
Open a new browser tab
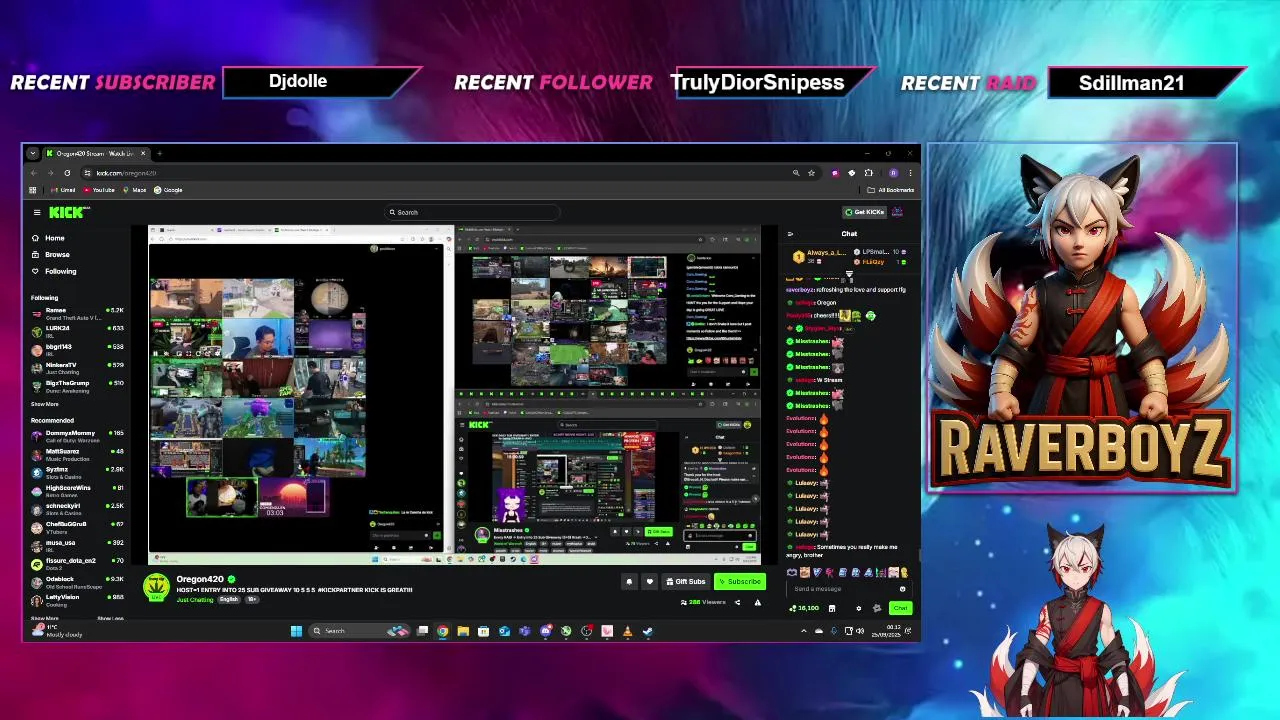coord(159,153)
